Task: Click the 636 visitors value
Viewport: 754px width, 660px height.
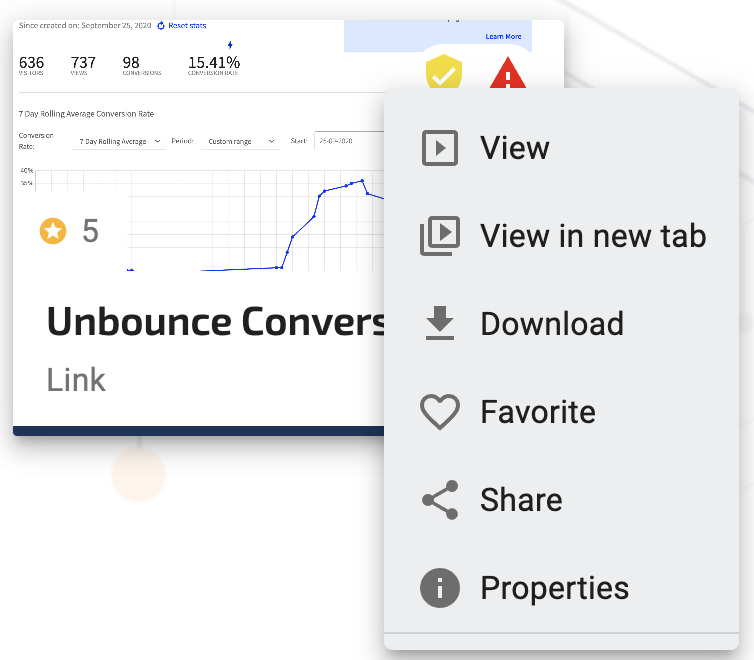Action: (31, 62)
